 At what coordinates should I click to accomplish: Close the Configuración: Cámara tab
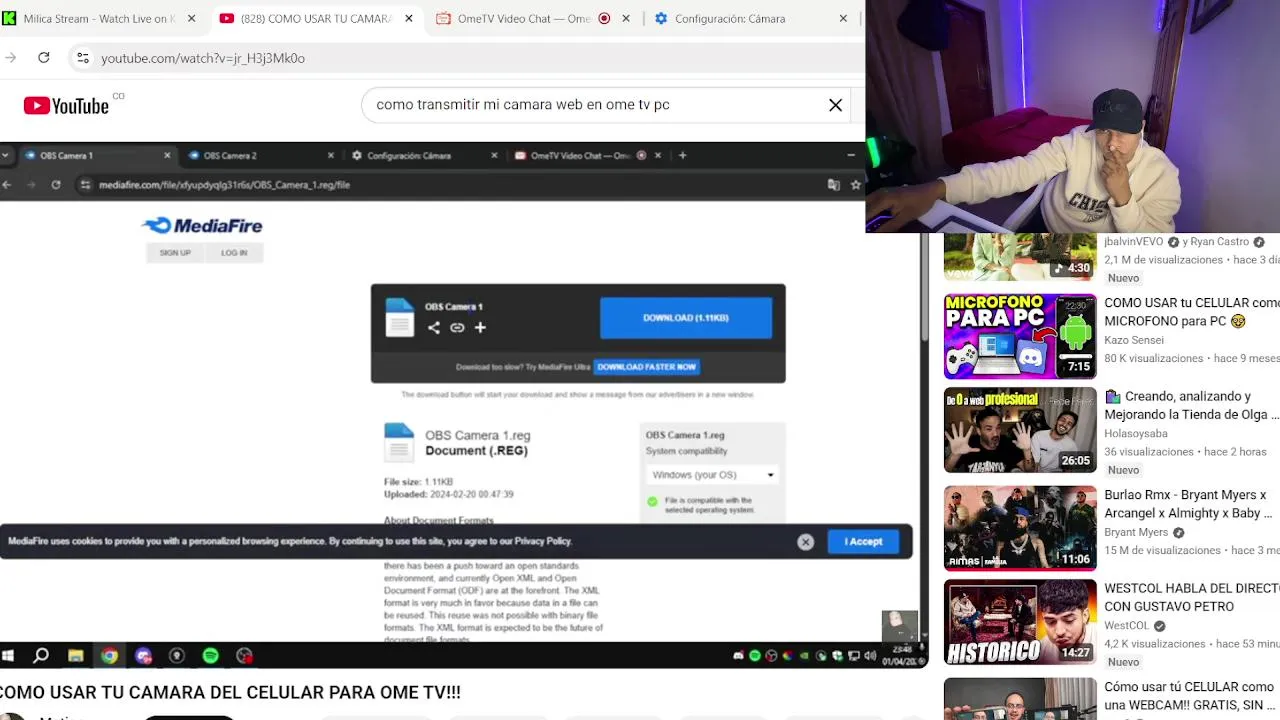(843, 18)
